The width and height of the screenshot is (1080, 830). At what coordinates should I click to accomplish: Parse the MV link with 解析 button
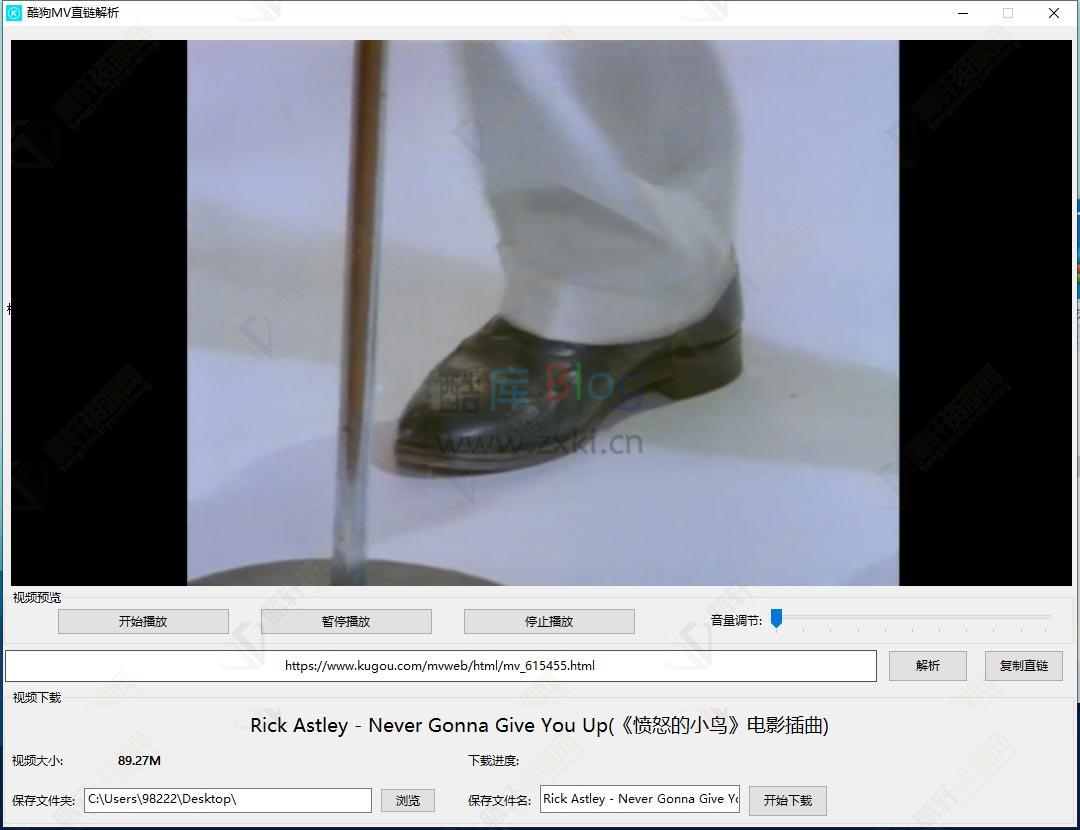click(x=927, y=665)
